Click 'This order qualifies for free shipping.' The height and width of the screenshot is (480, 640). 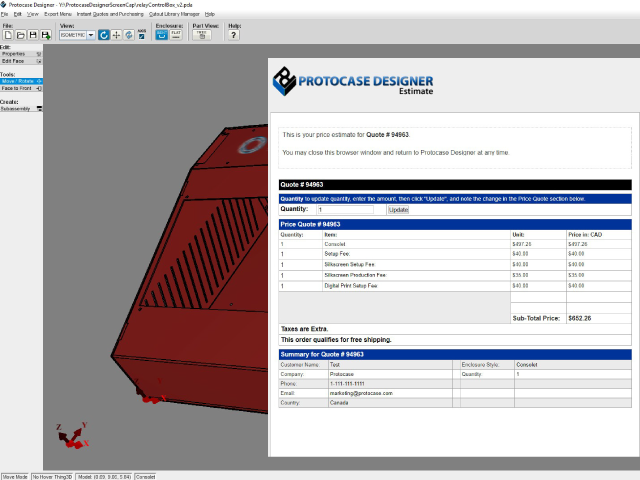(x=336, y=340)
